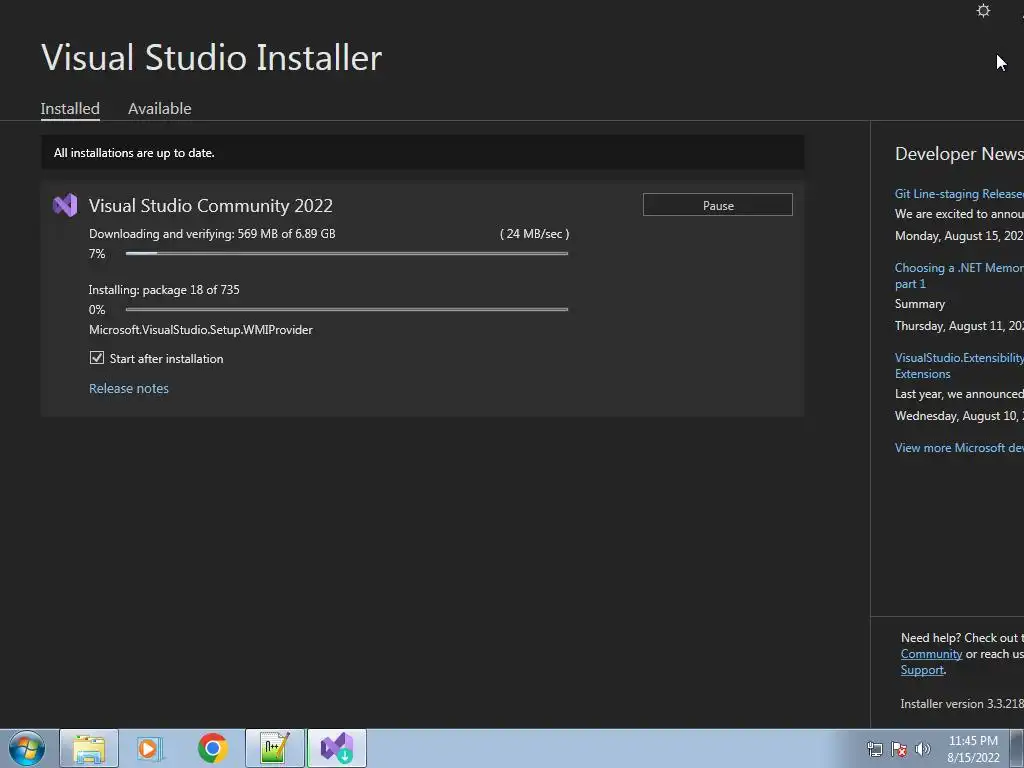Pause the Visual Studio installation
Image resolution: width=1024 pixels, height=768 pixels.
point(718,205)
